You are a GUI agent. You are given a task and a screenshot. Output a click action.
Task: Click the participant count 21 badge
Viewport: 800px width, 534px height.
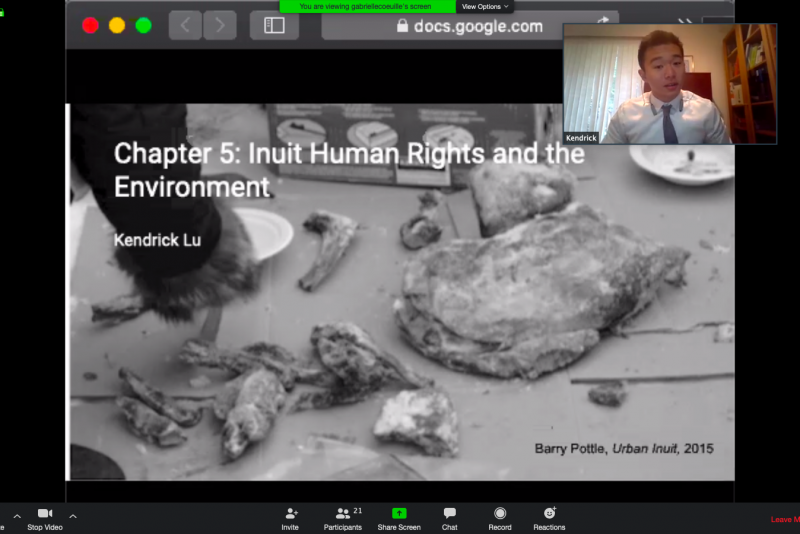click(358, 511)
